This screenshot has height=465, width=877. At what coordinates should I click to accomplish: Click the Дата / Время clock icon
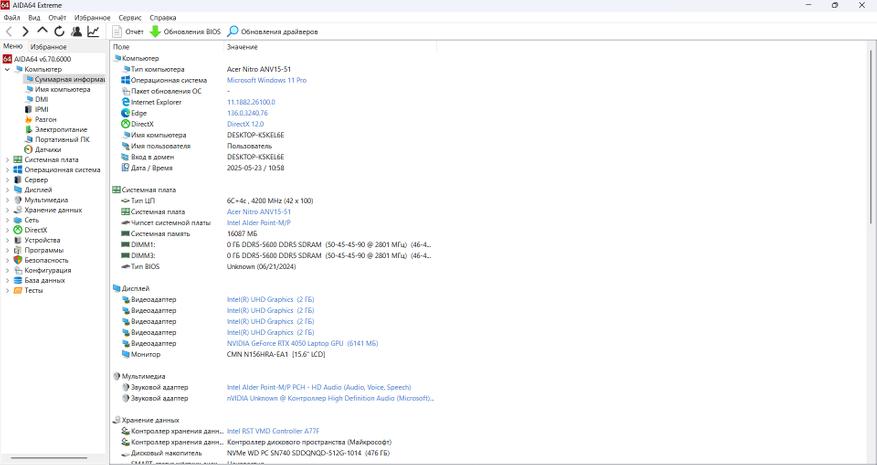pyautogui.click(x=125, y=168)
